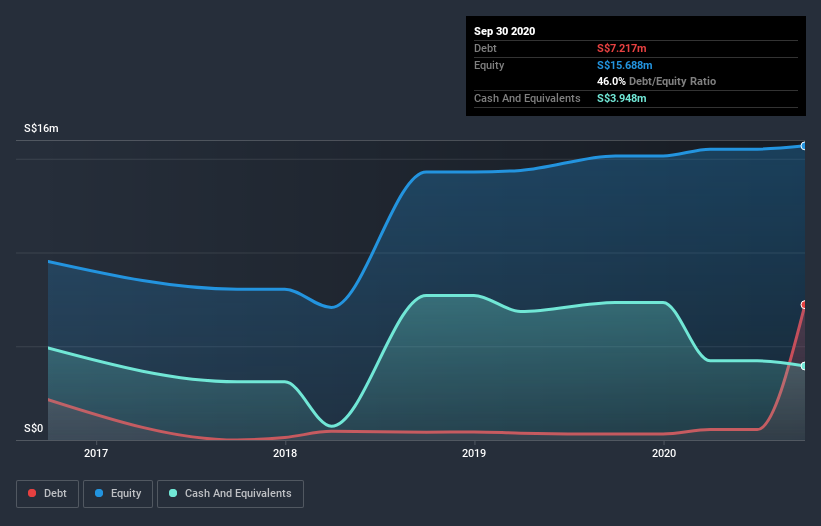This screenshot has height=526, width=821.
Task: Click the S$7.217m debt value
Action: coord(622,48)
